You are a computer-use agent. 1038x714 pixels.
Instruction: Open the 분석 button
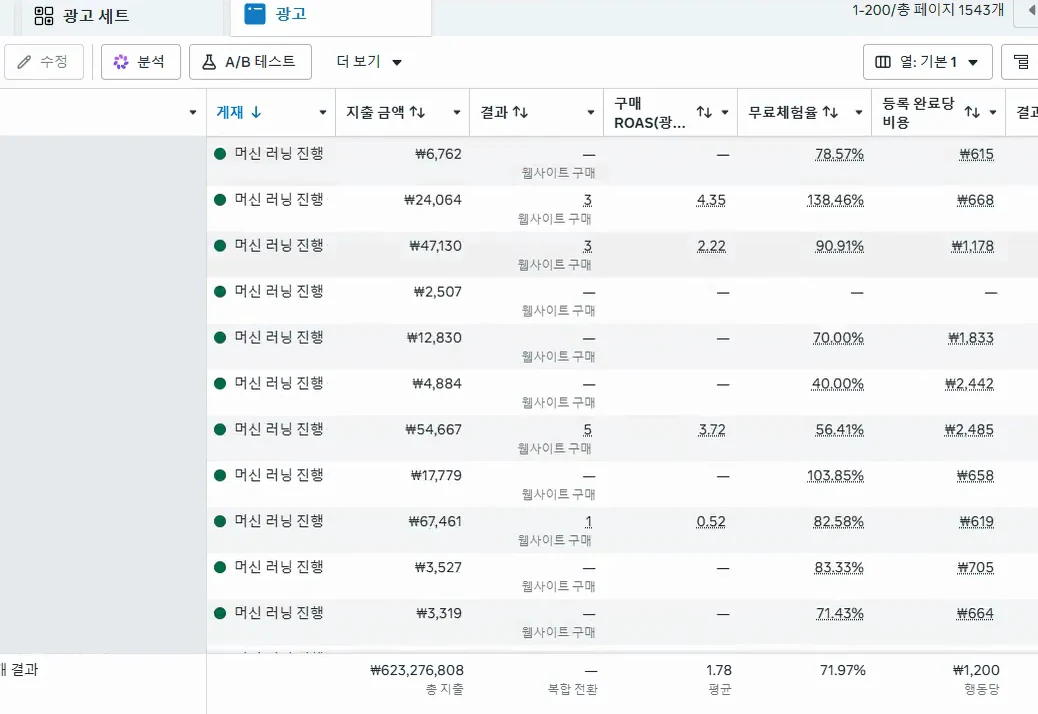(x=140, y=62)
